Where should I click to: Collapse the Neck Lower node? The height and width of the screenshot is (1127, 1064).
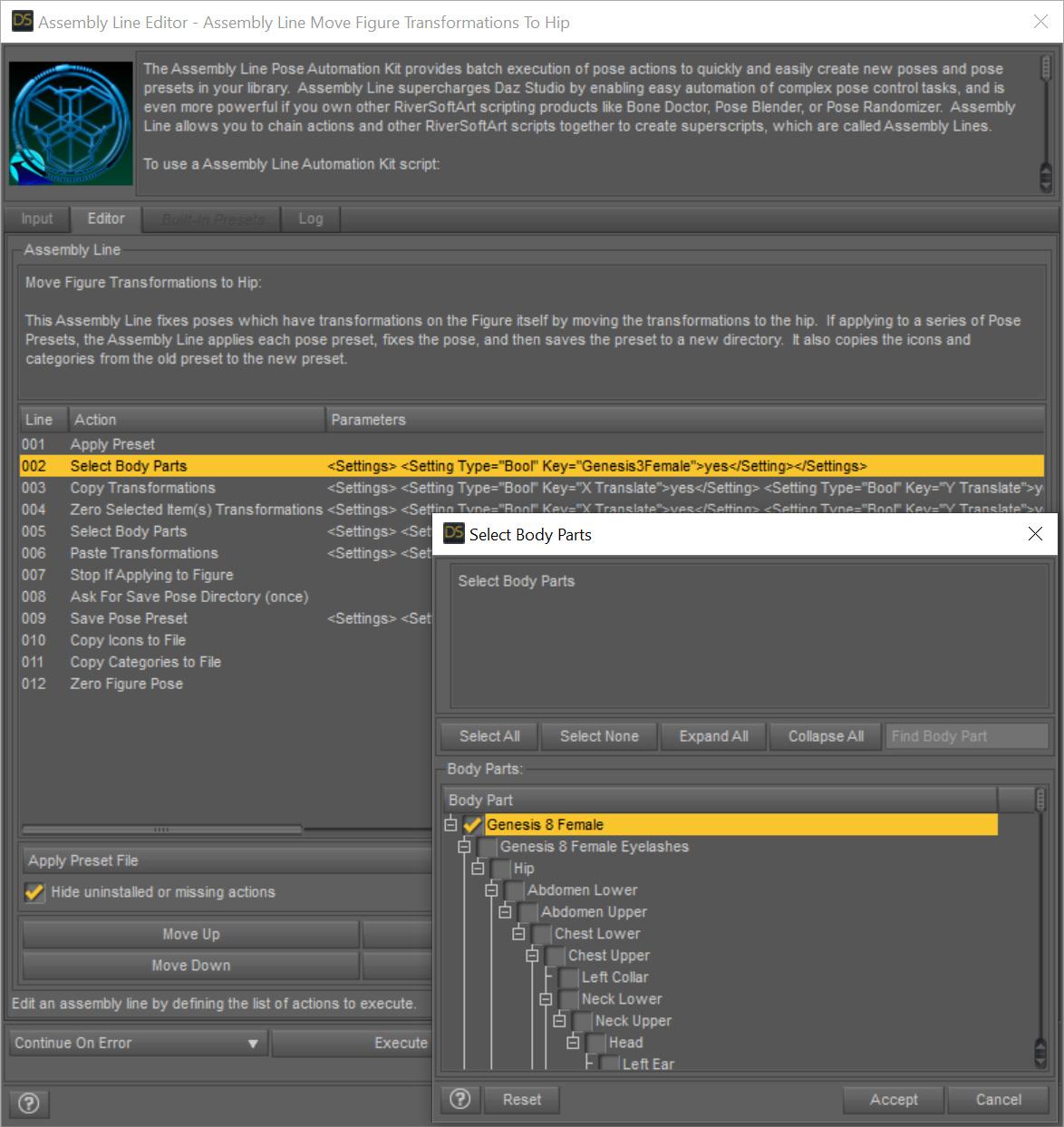(547, 998)
